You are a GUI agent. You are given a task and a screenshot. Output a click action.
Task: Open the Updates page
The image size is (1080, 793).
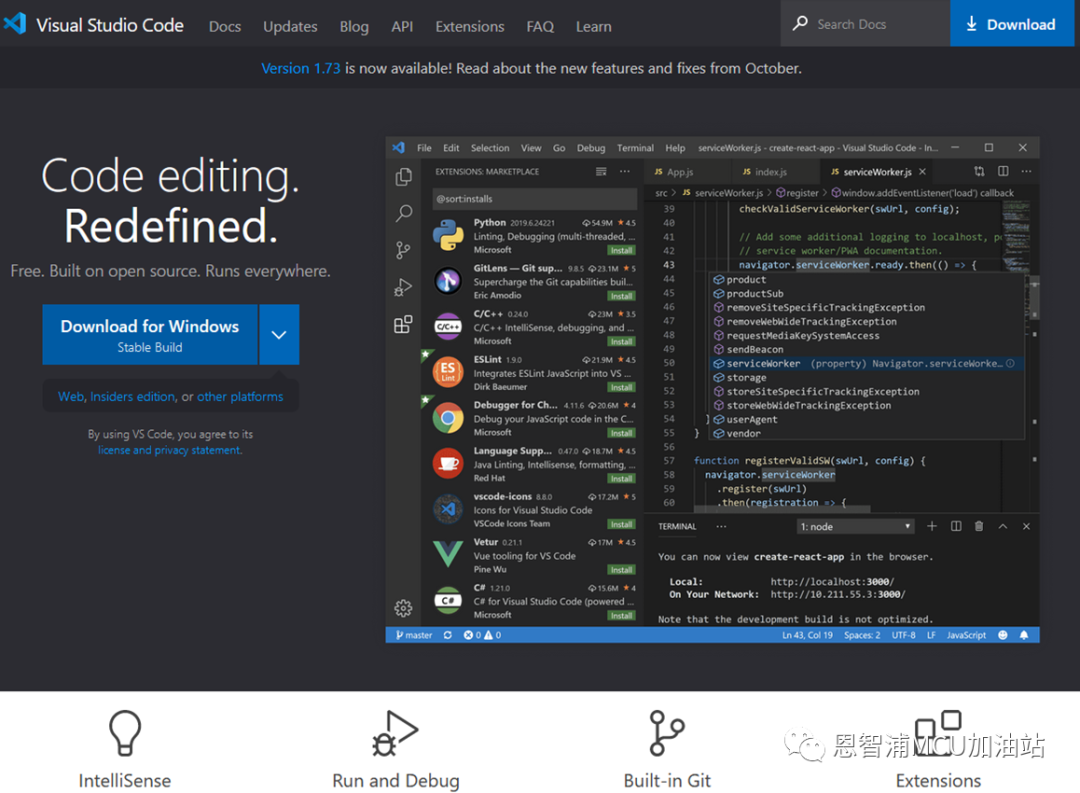[x=290, y=26]
